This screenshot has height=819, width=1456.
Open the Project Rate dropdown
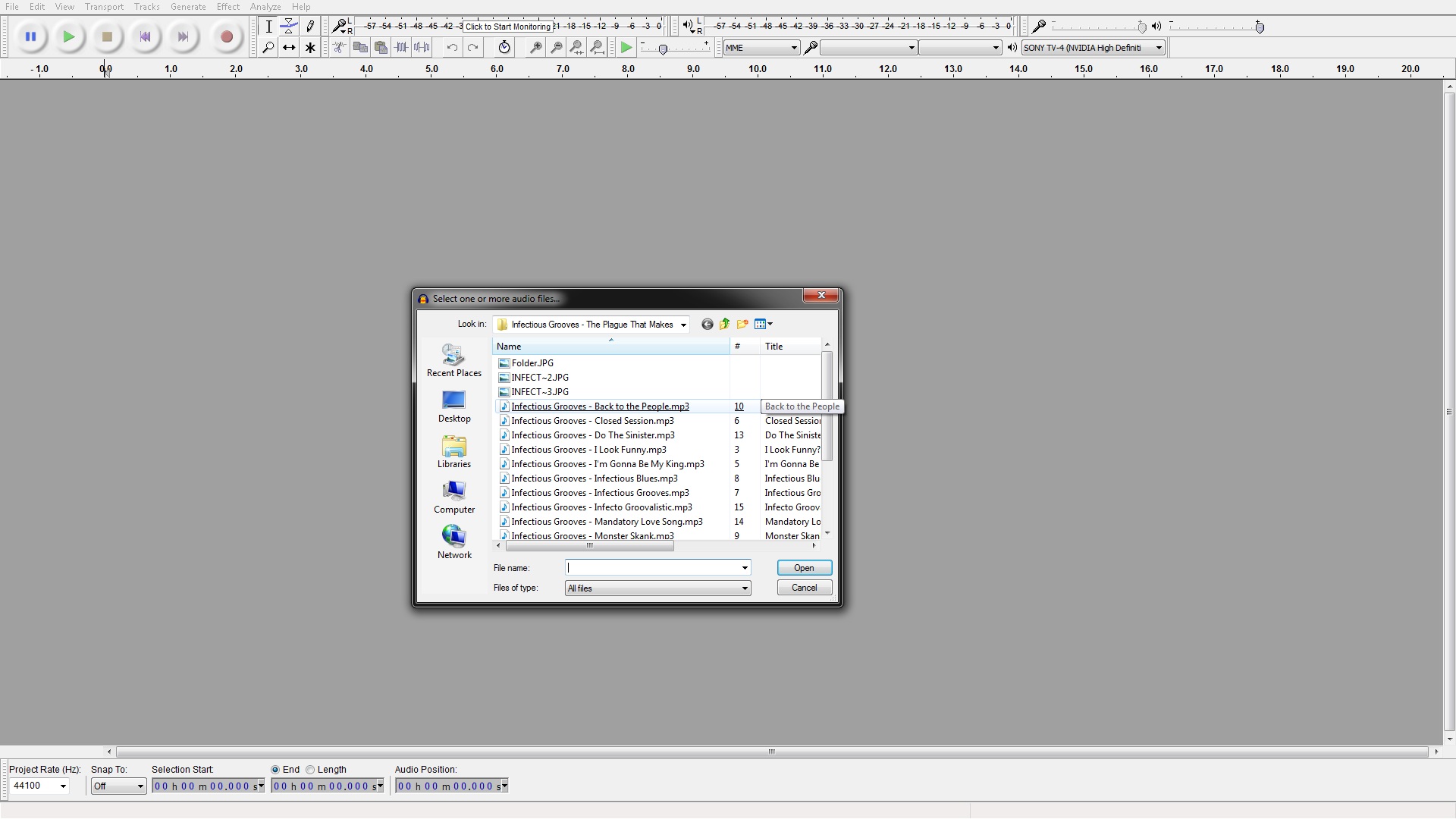(x=63, y=786)
